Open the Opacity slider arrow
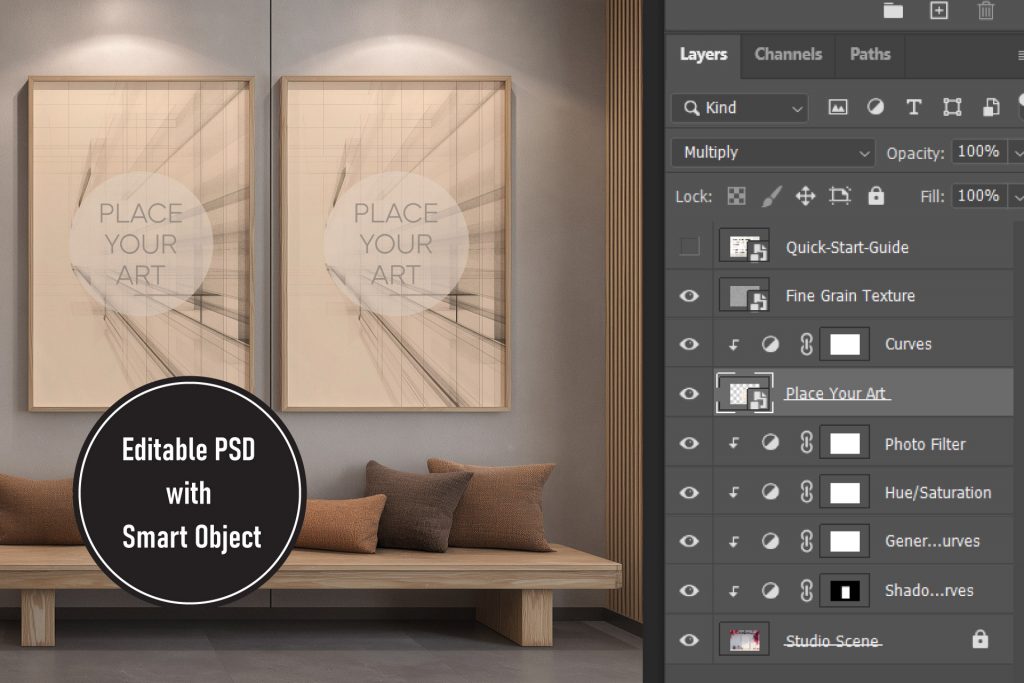 pyautogui.click(x=1017, y=153)
